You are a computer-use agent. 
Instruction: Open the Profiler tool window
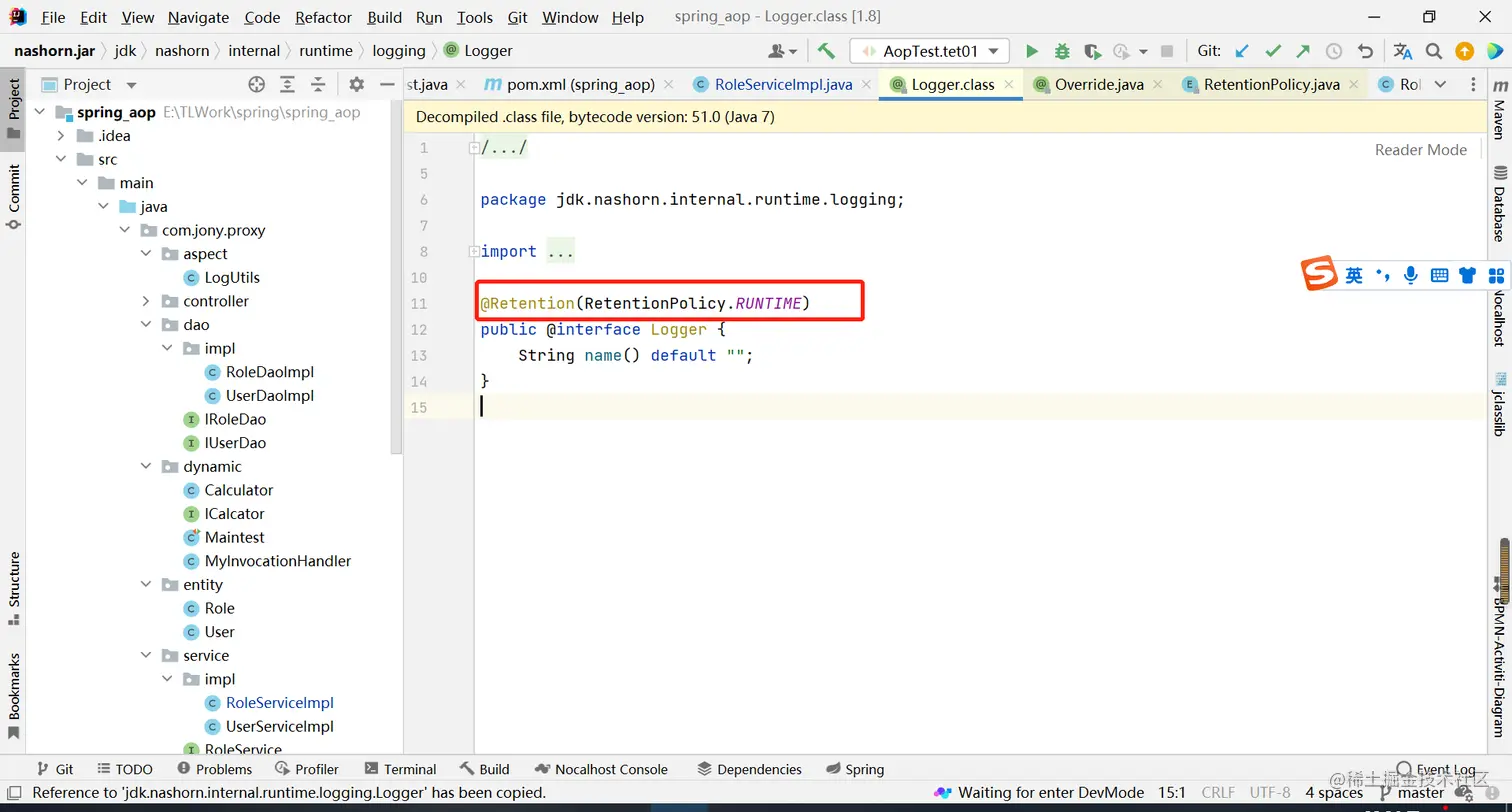(x=306, y=769)
